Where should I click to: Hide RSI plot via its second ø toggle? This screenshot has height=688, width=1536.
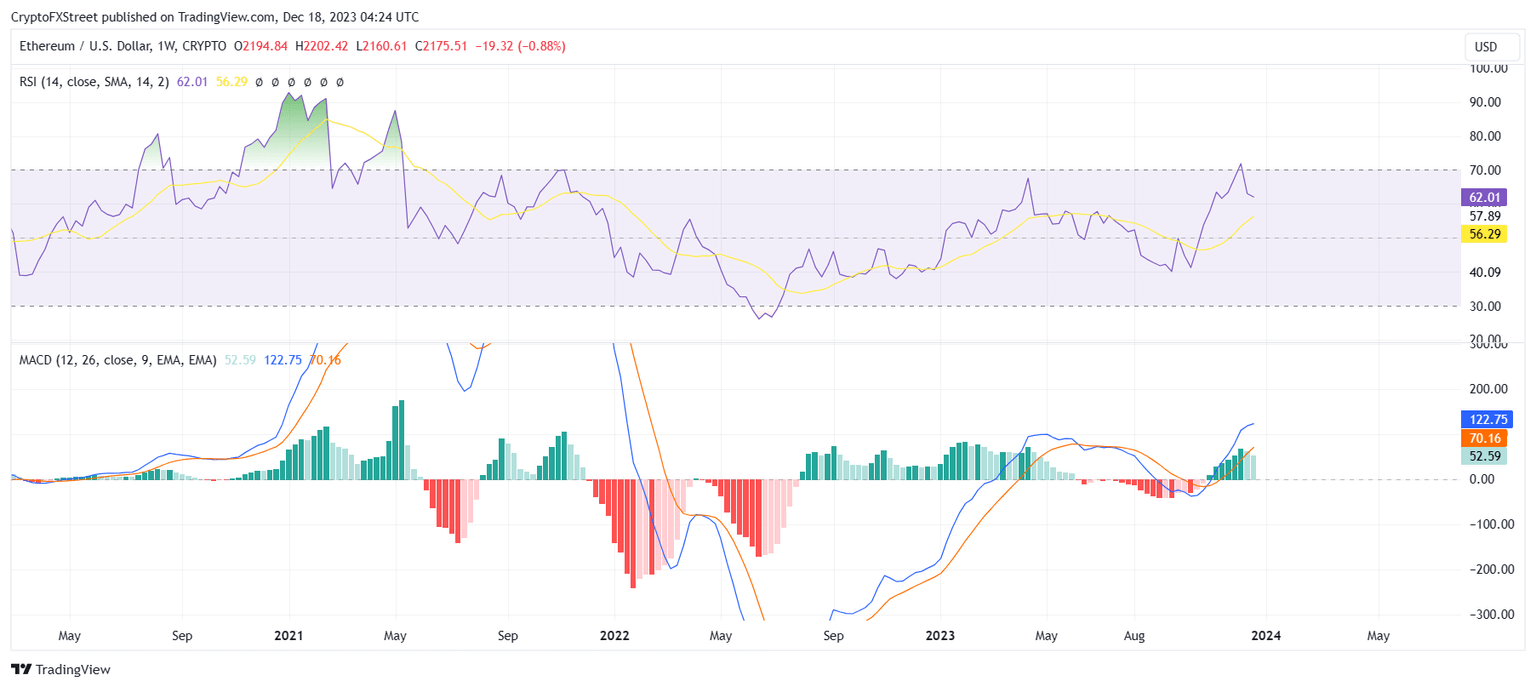(275, 82)
